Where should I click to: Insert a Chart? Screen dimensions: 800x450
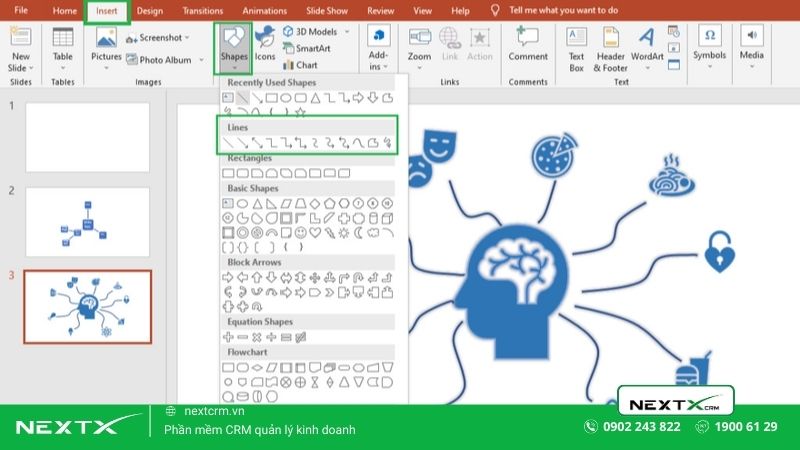(x=301, y=65)
